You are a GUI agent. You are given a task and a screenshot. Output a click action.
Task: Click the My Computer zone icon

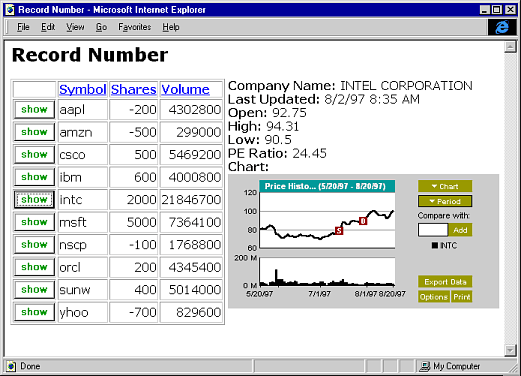click(x=425, y=366)
